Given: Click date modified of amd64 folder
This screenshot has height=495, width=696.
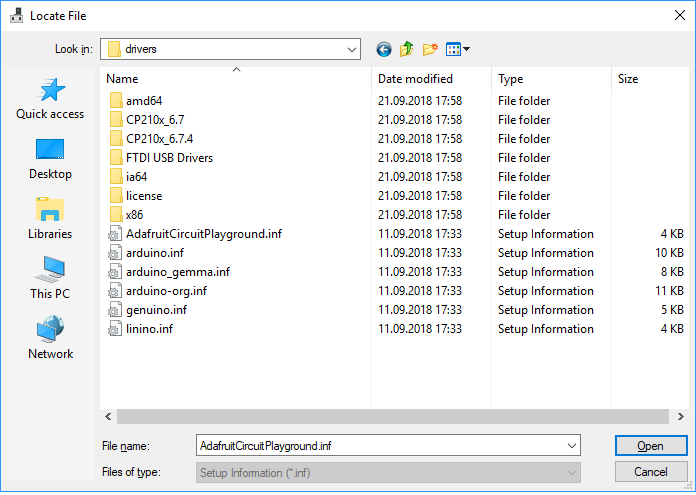Looking at the screenshot, I should pos(420,101).
